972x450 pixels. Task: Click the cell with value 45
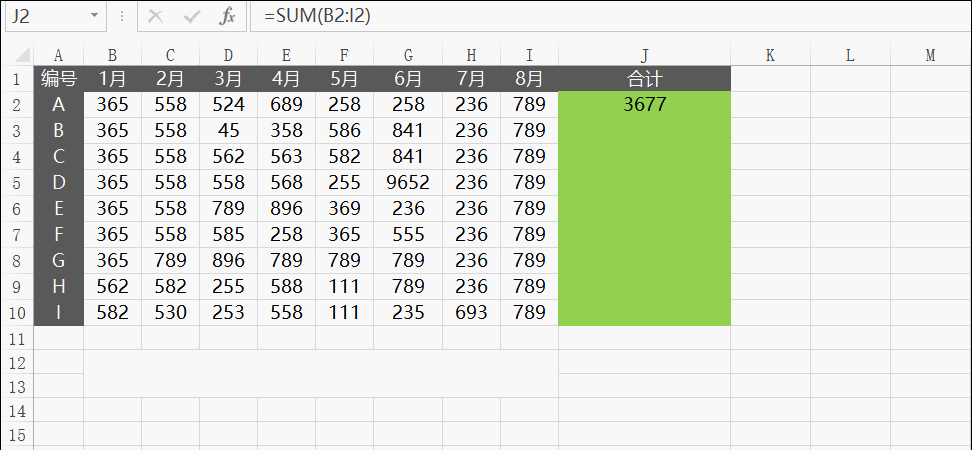(228, 131)
